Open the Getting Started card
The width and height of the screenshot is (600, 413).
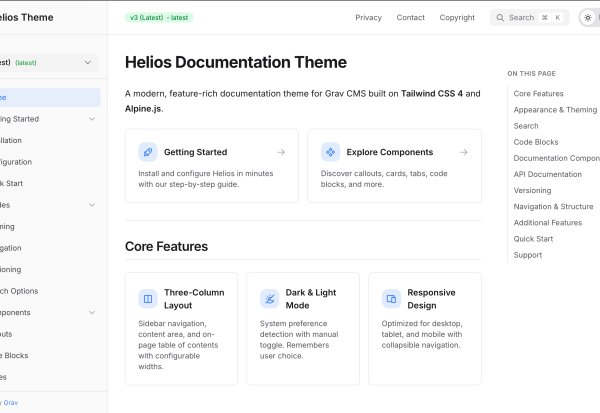tap(212, 166)
